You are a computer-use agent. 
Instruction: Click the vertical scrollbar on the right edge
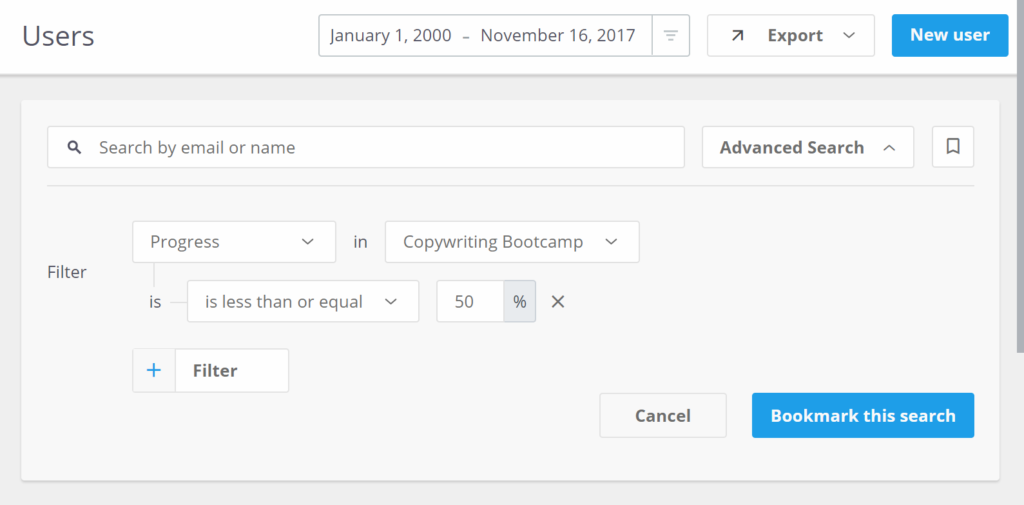coord(1020,176)
